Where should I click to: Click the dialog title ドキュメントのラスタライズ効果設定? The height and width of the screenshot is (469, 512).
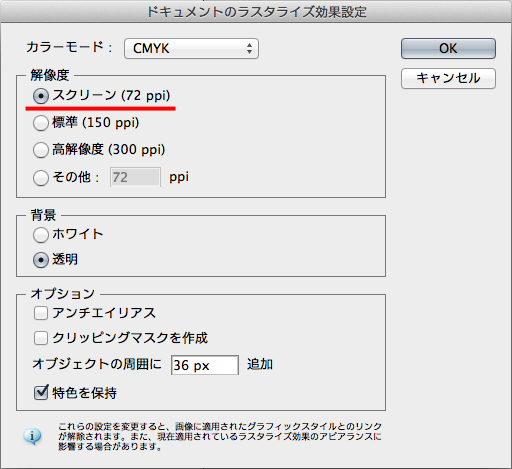pos(256,12)
